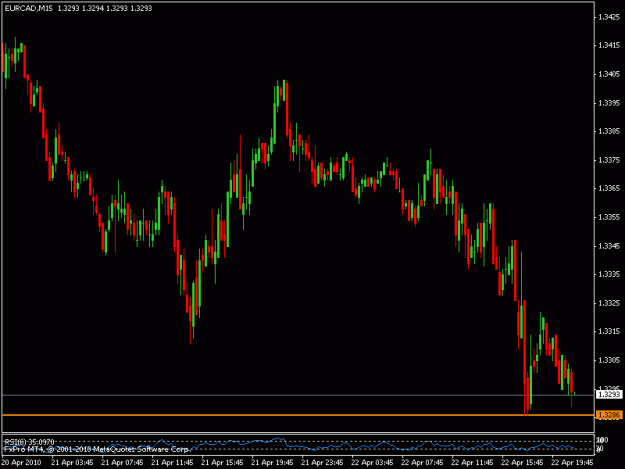Click the 21 Apr 23:45 time label
Viewport: 625px width, 469px height.
click(322, 462)
